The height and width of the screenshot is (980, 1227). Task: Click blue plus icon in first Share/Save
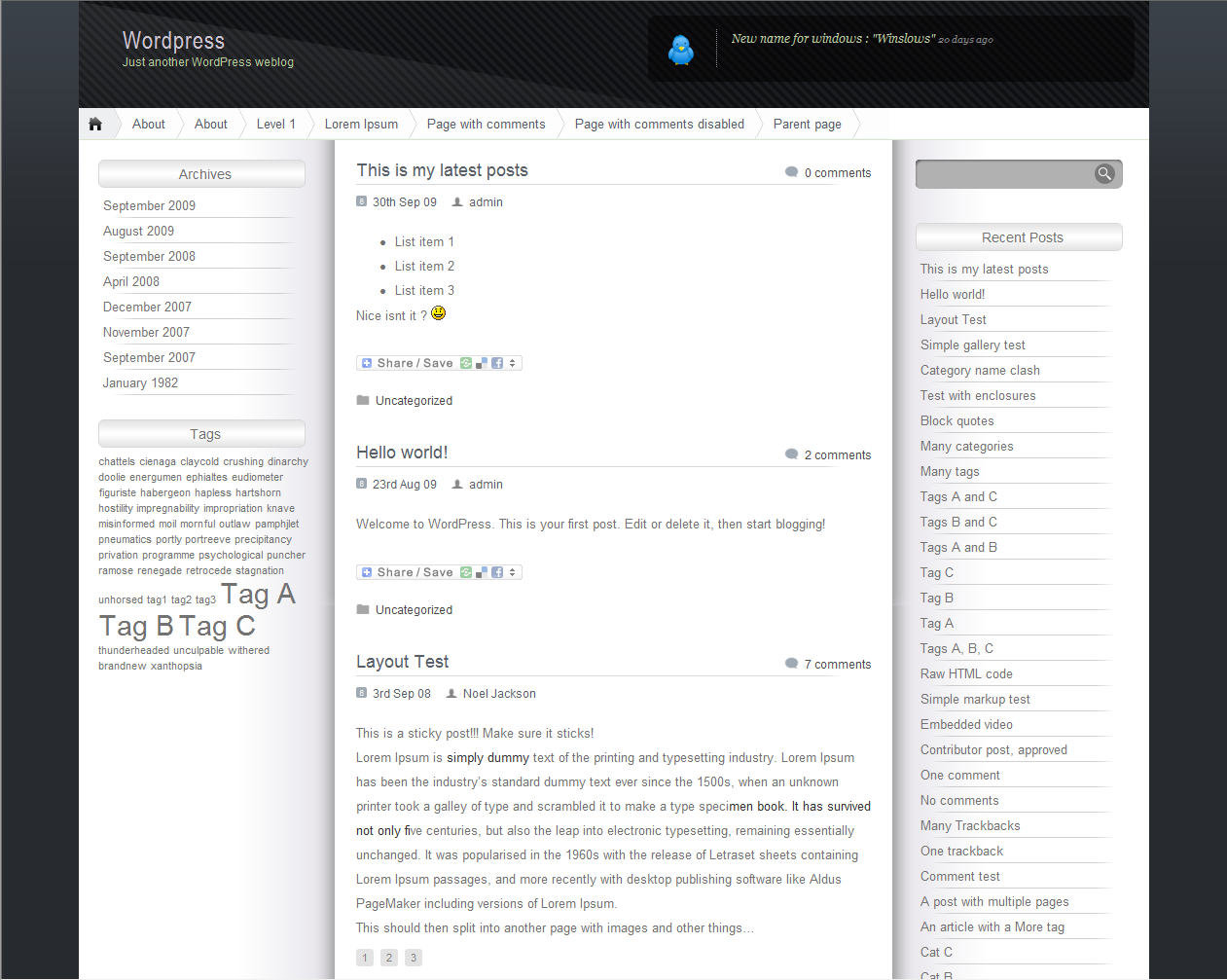click(367, 363)
